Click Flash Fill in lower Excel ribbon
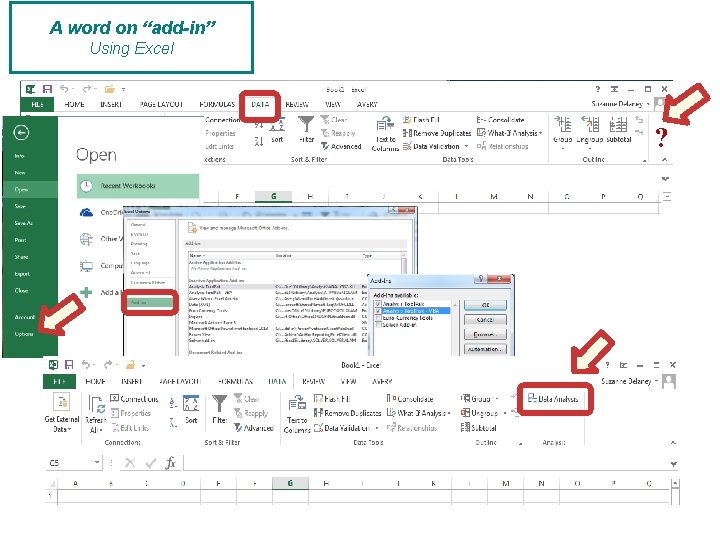Viewport: 720px width, 540px height. pyautogui.click(x=332, y=399)
